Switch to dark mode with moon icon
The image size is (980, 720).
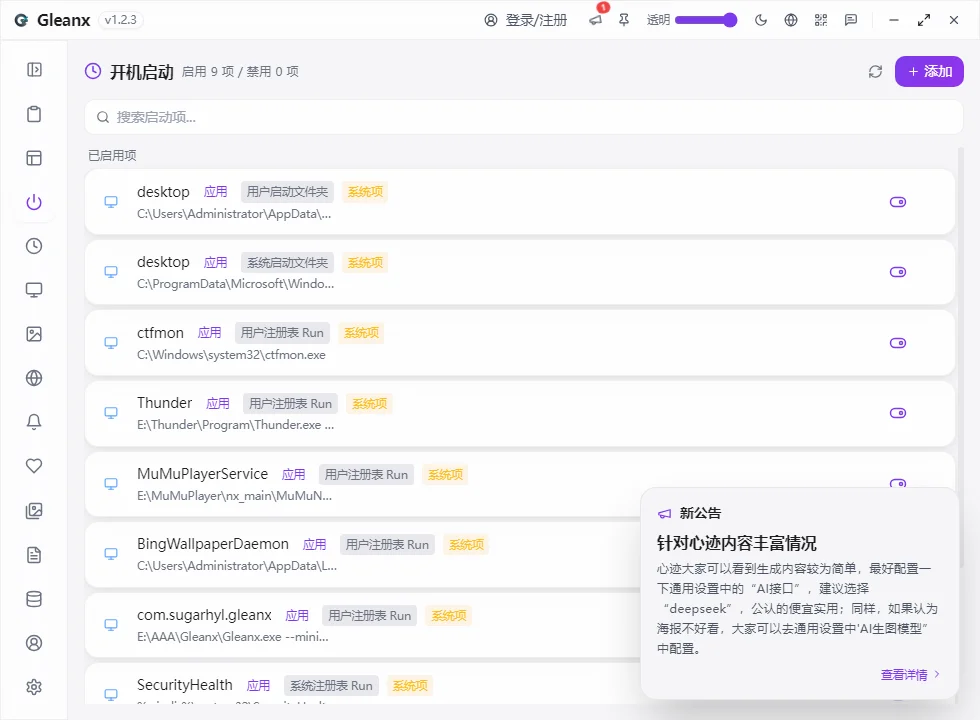pos(761,20)
